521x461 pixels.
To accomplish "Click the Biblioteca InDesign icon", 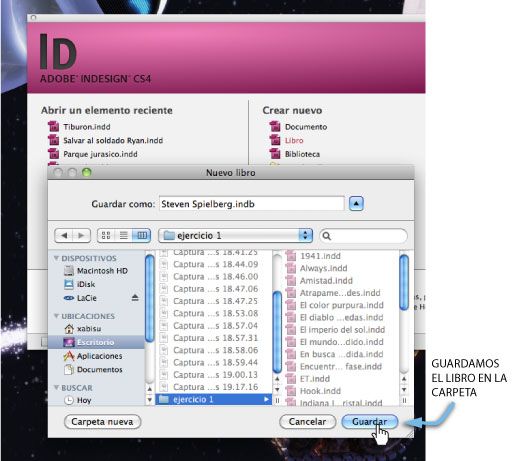I will point(275,154).
